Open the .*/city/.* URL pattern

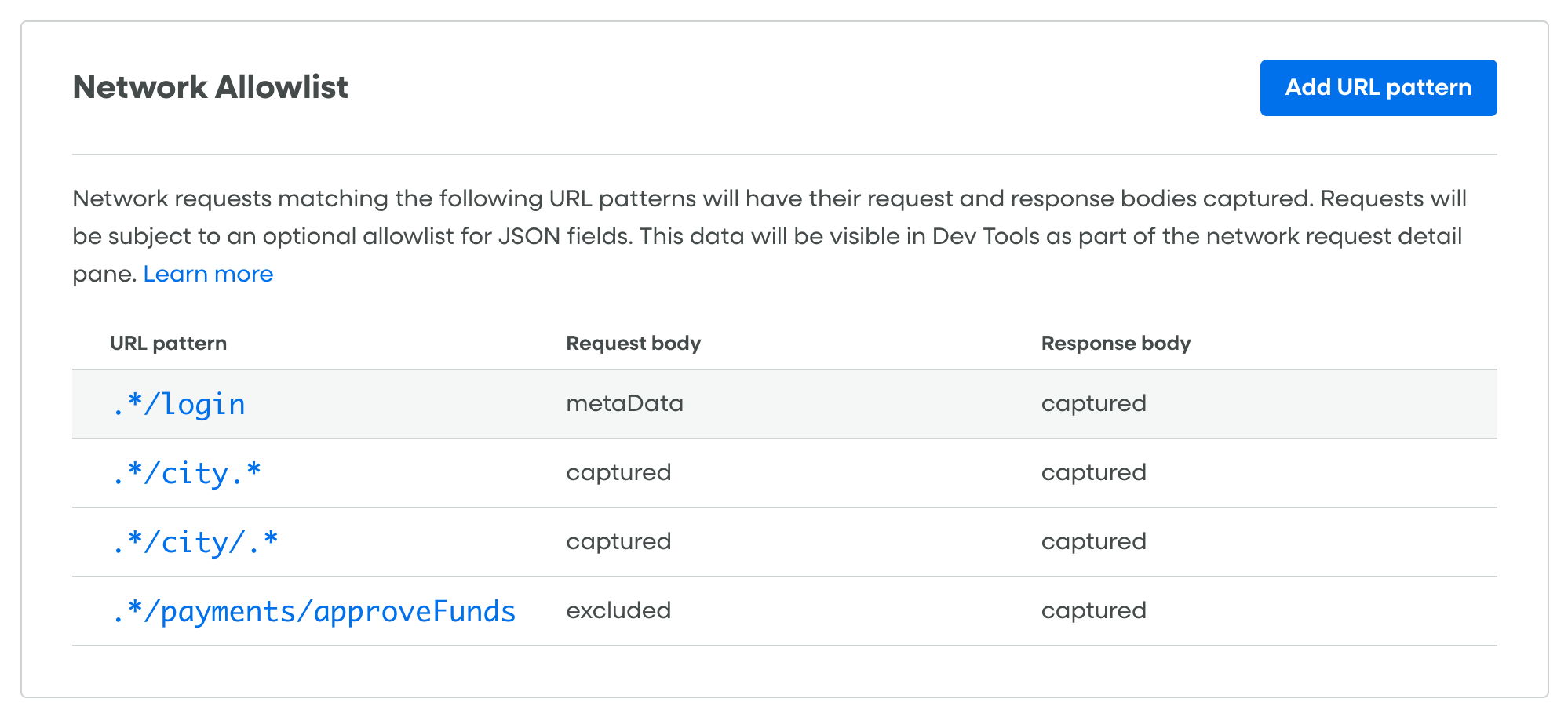pyautogui.click(x=195, y=542)
